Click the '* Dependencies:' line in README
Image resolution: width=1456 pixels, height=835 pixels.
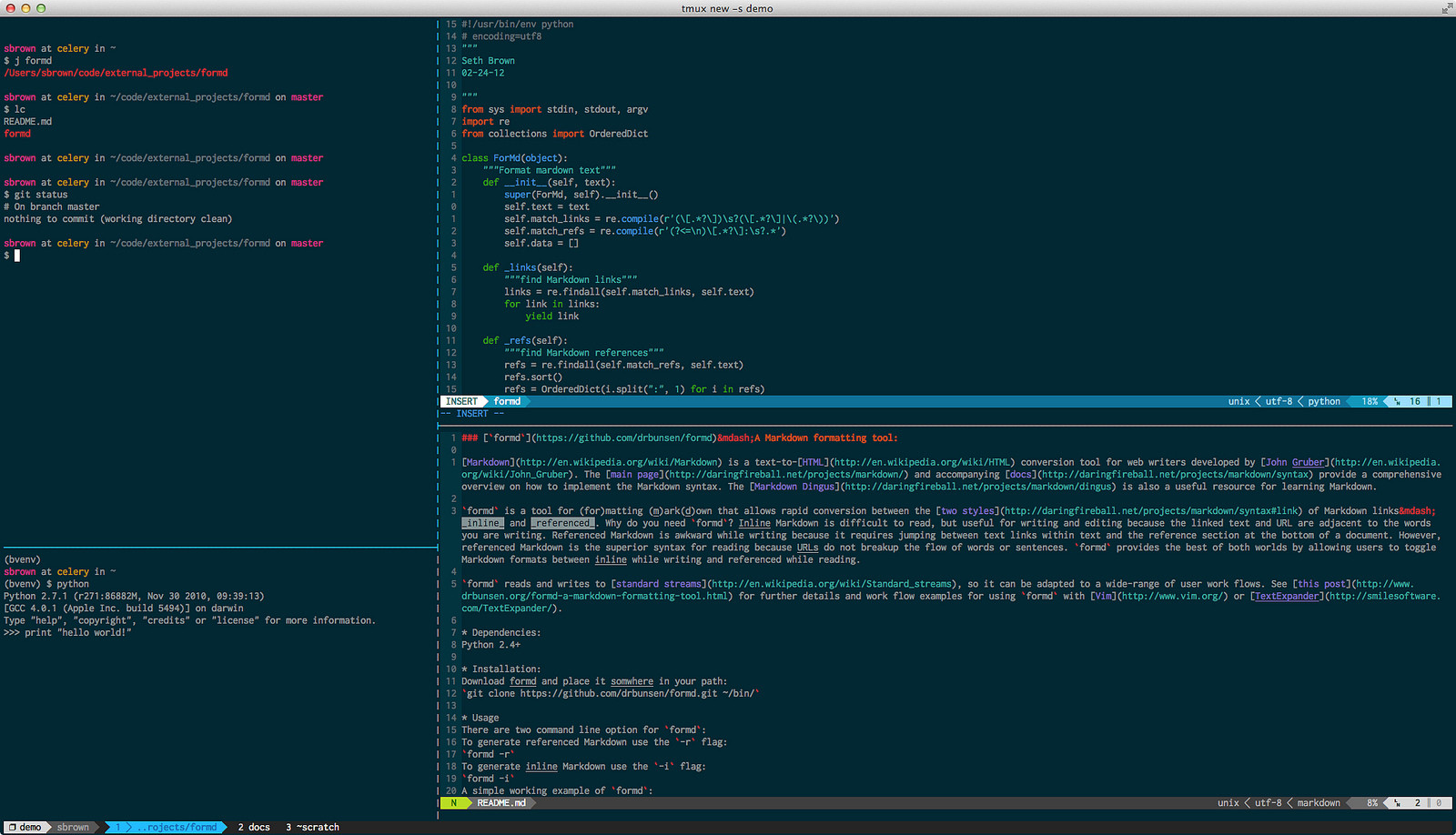pyautogui.click(x=500, y=632)
